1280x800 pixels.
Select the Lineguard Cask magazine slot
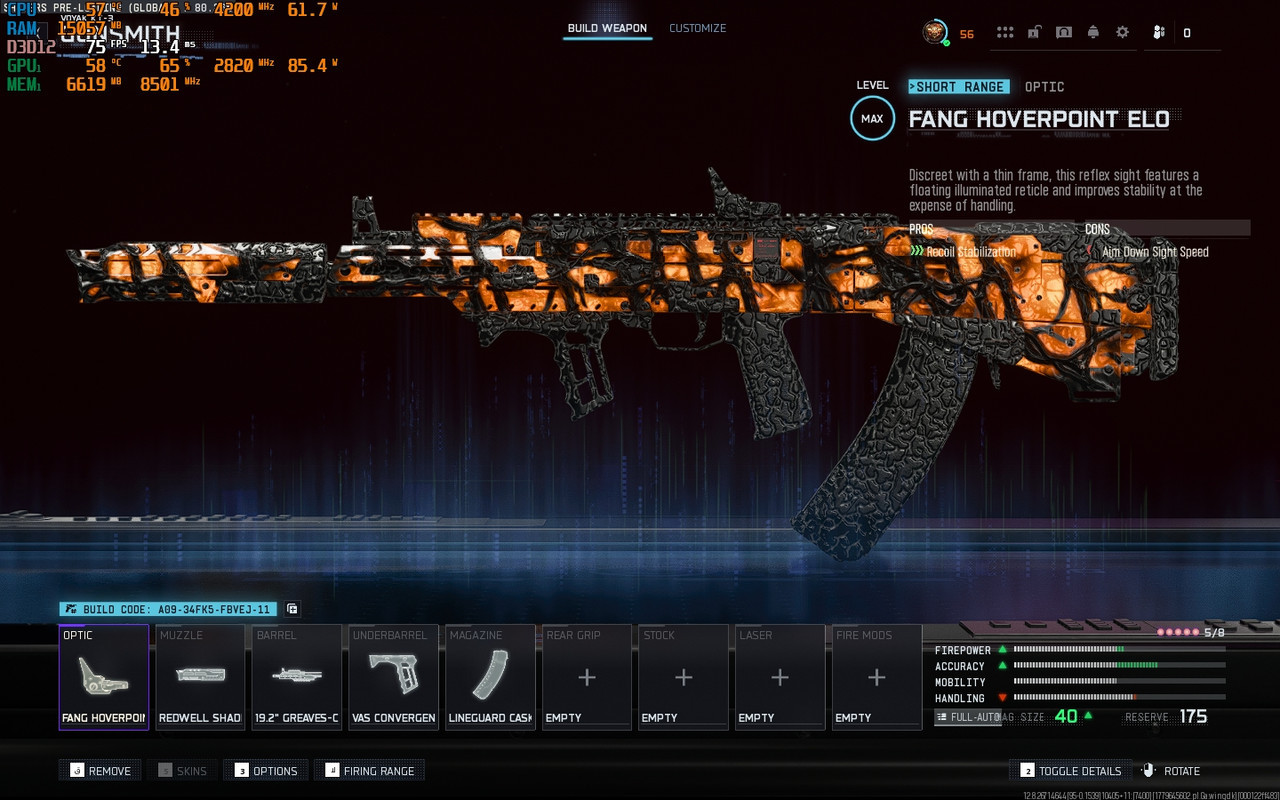point(490,677)
